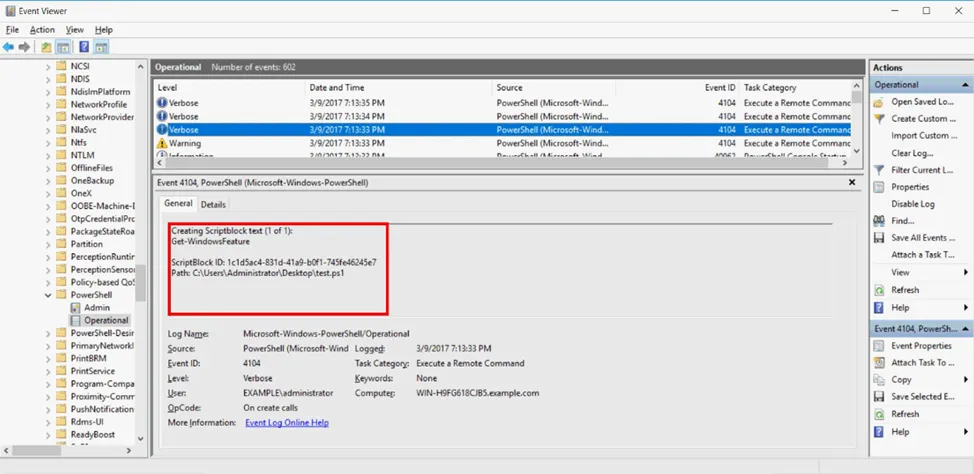Viewport: 974px width, 474px height.
Task: Click the Filter Current Log funnel icon
Action: 878,170
